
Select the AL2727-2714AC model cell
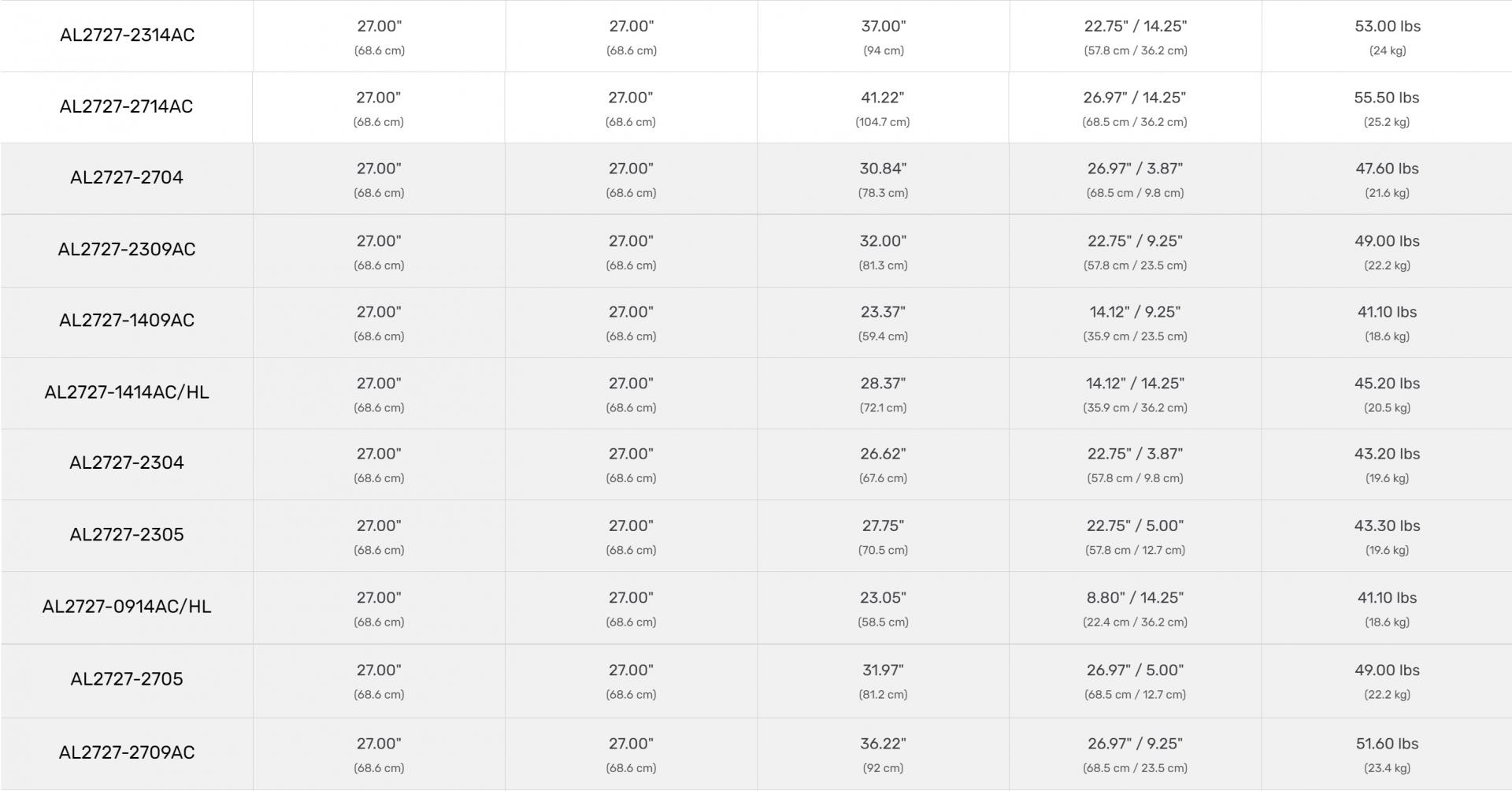[x=126, y=106]
